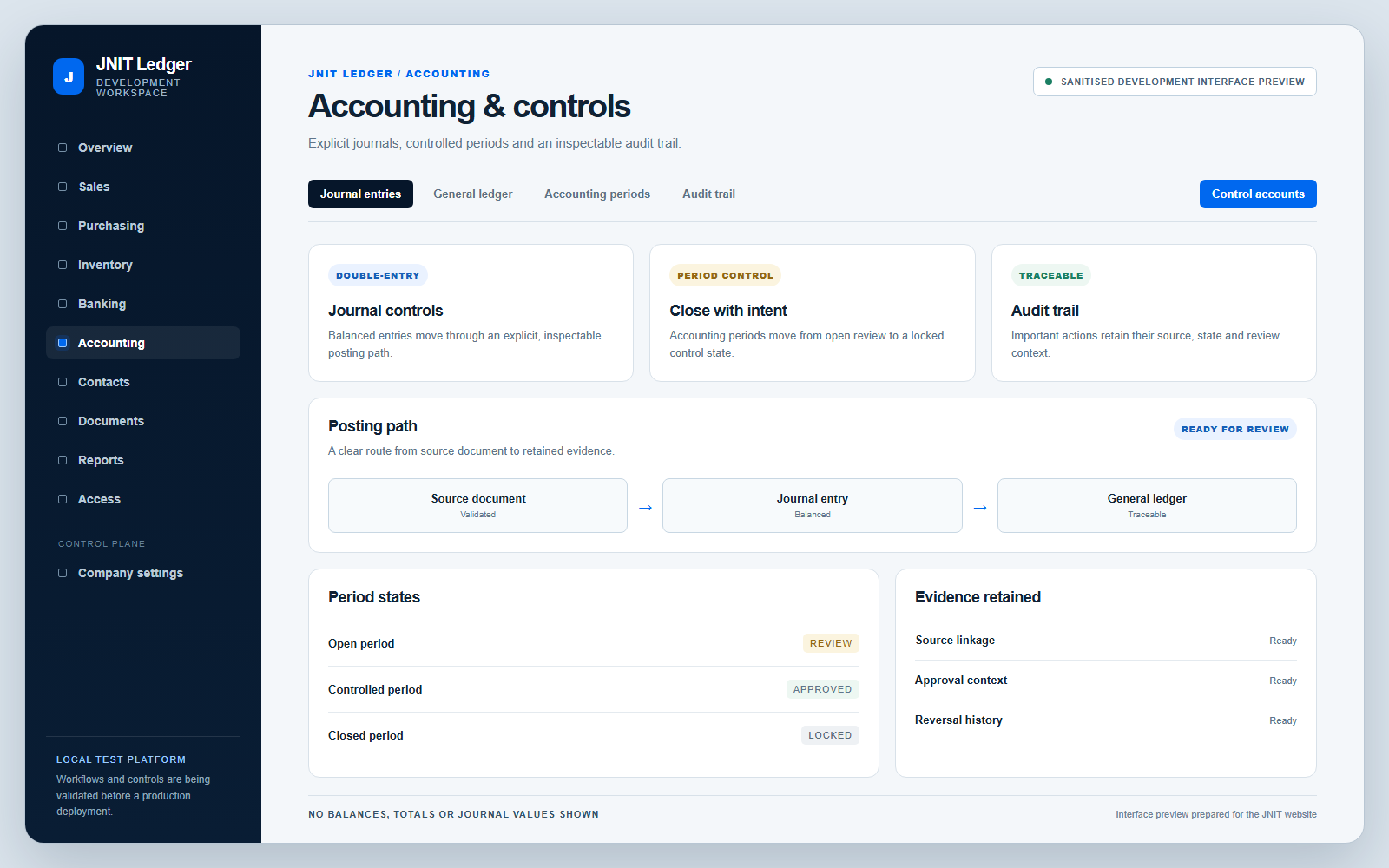This screenshot has height=868, width=1389.
Task: Click the Reversal history row label
Action: (958, 720)
